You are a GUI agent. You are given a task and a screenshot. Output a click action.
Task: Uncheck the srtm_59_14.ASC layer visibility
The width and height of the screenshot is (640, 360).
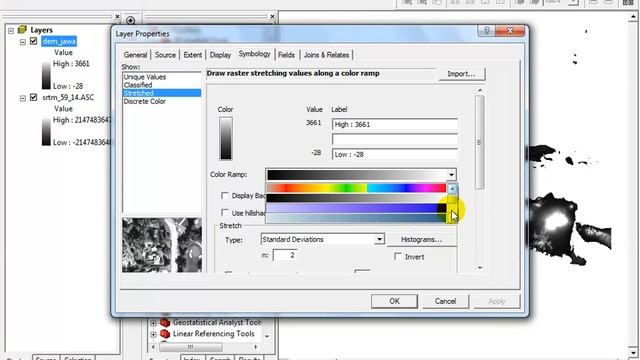tap(33, 98)
